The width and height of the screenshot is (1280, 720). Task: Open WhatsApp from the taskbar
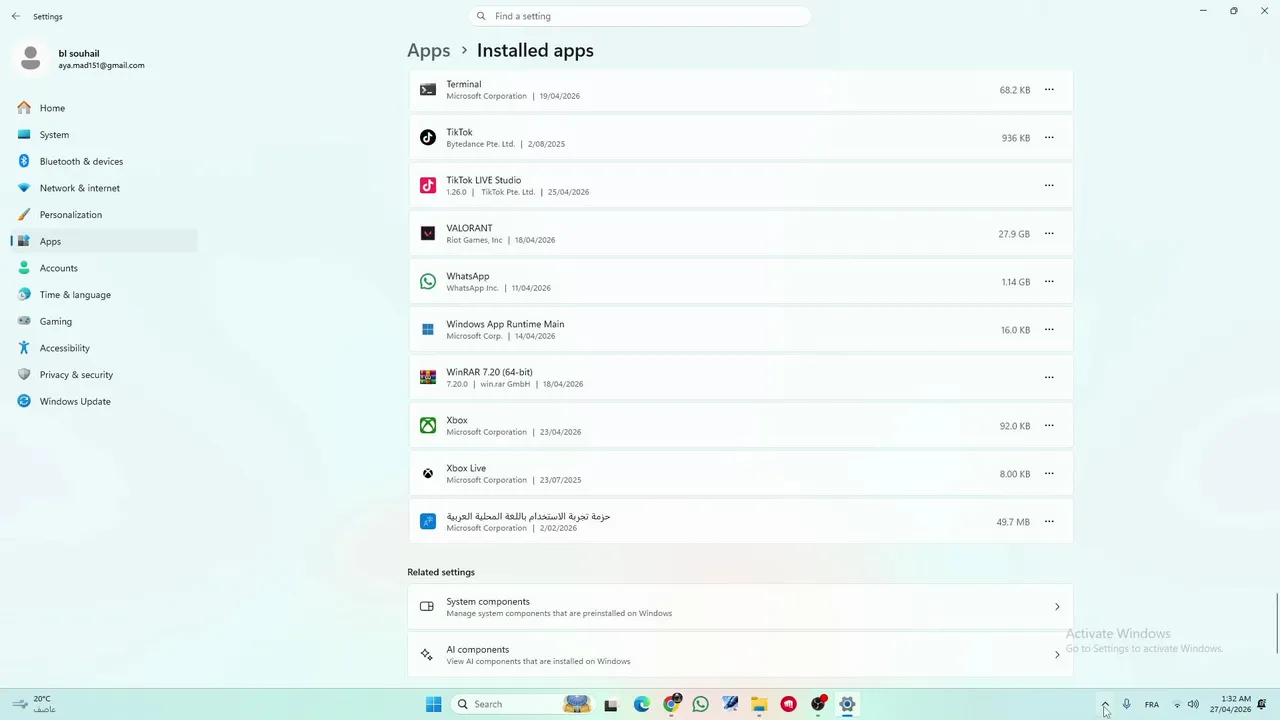[701, 704]
